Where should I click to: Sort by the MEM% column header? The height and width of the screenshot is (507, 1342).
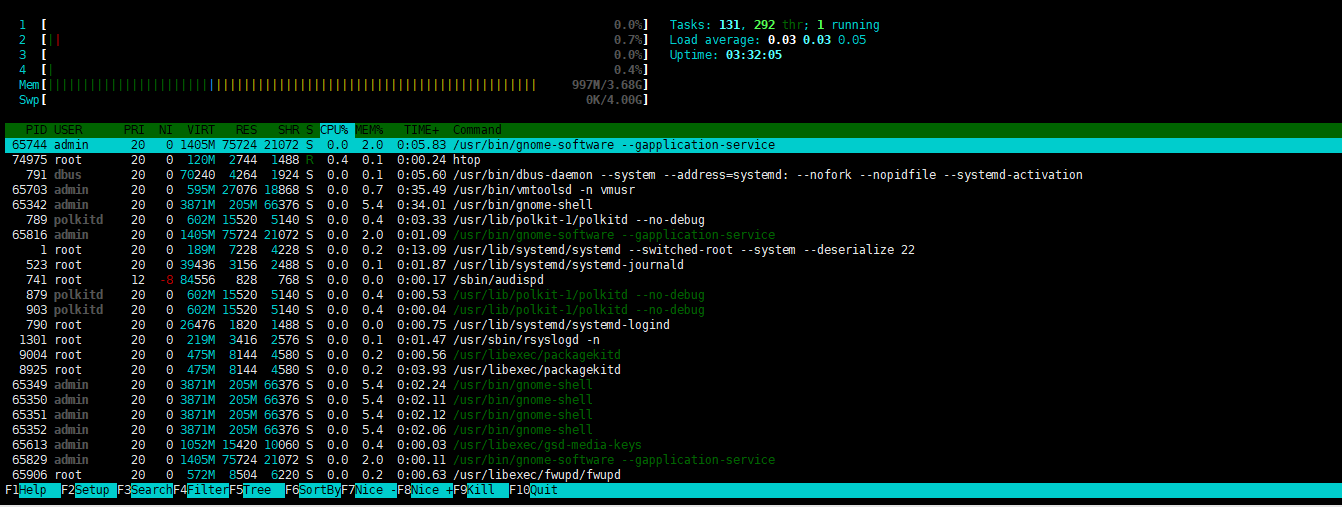coord(369,130)
